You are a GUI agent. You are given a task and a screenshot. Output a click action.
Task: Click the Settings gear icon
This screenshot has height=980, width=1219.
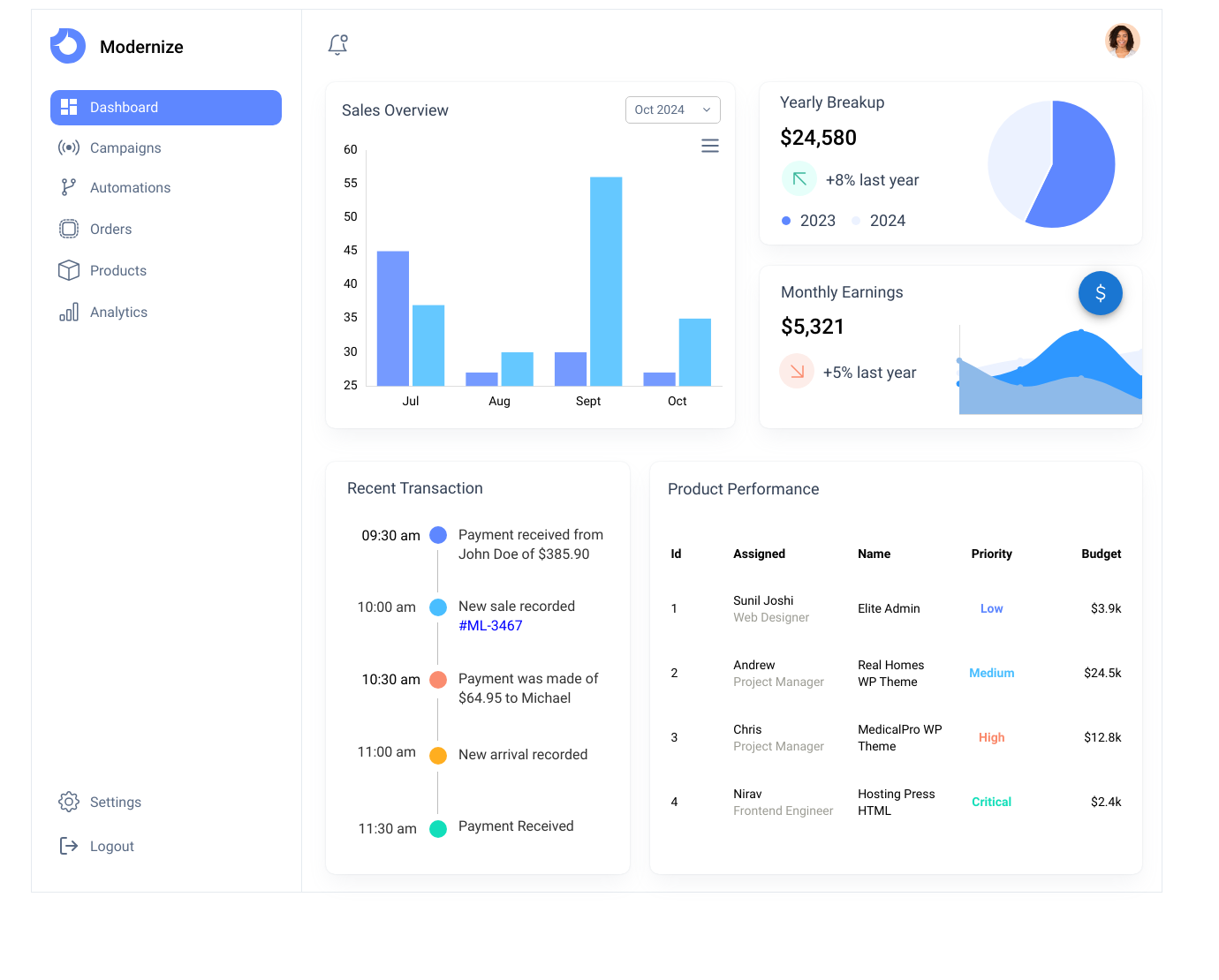pos(69,802)
